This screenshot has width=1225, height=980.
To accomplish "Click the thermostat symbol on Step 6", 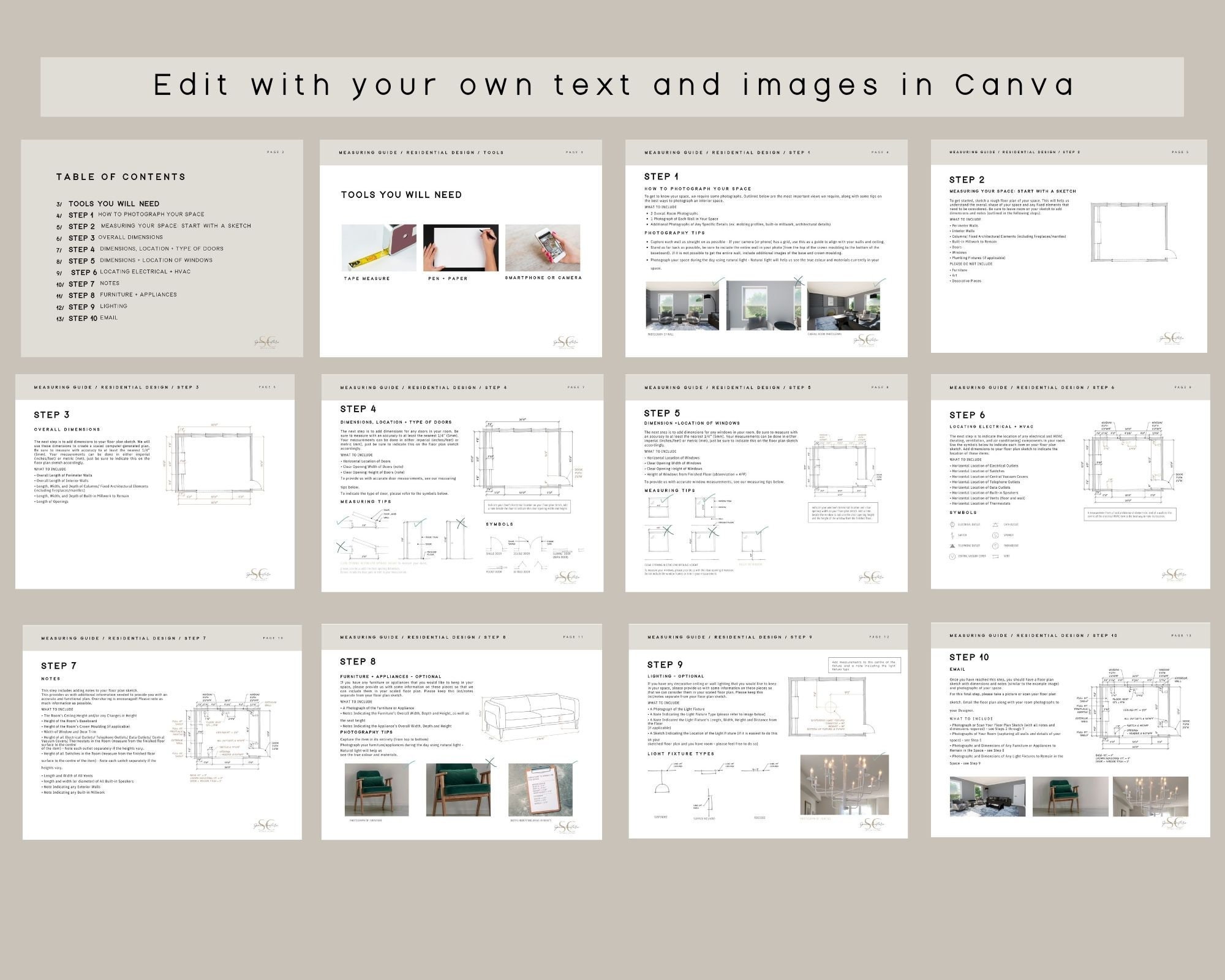I will coord(995,545).
